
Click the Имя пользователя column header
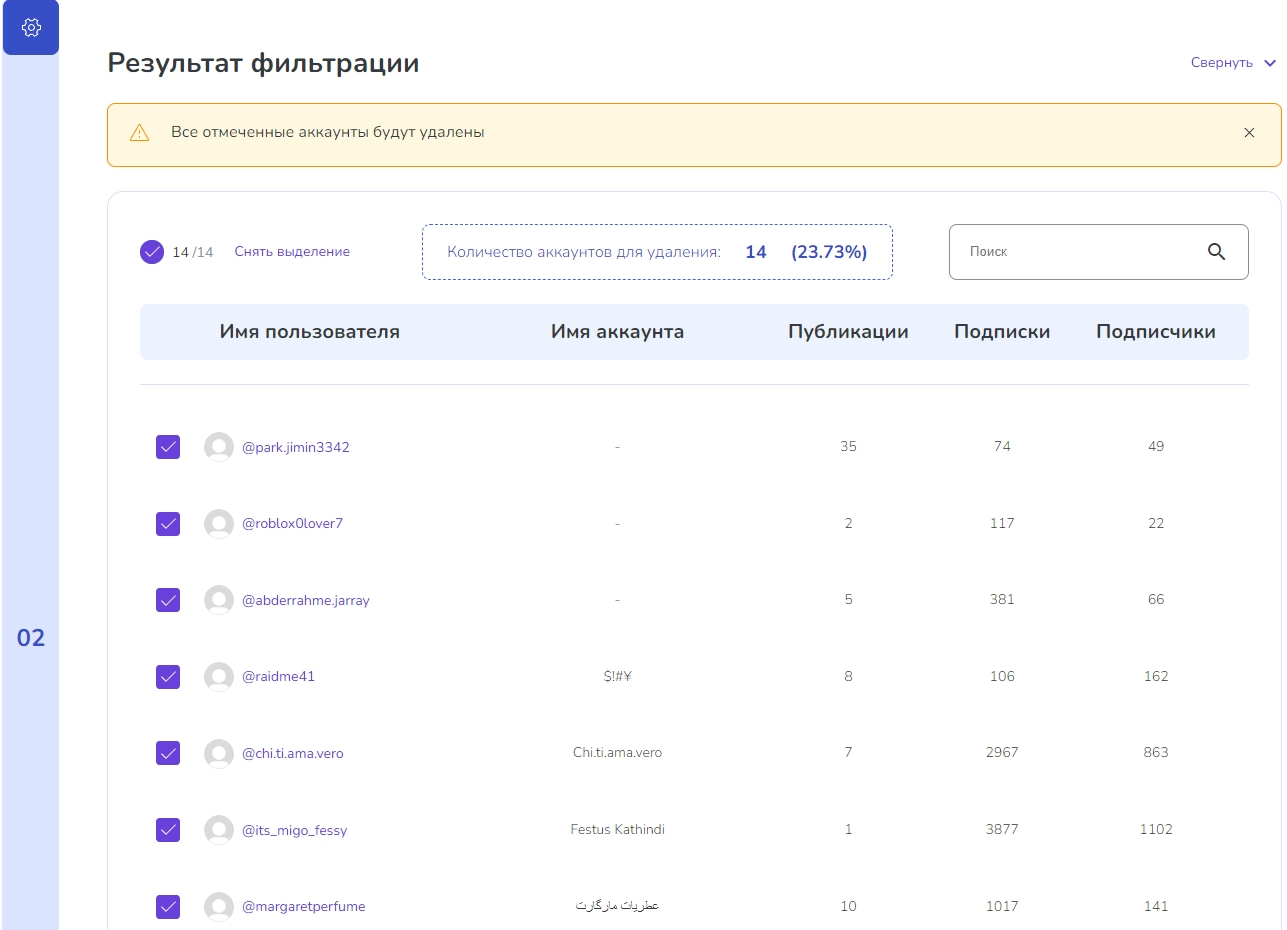309,332
